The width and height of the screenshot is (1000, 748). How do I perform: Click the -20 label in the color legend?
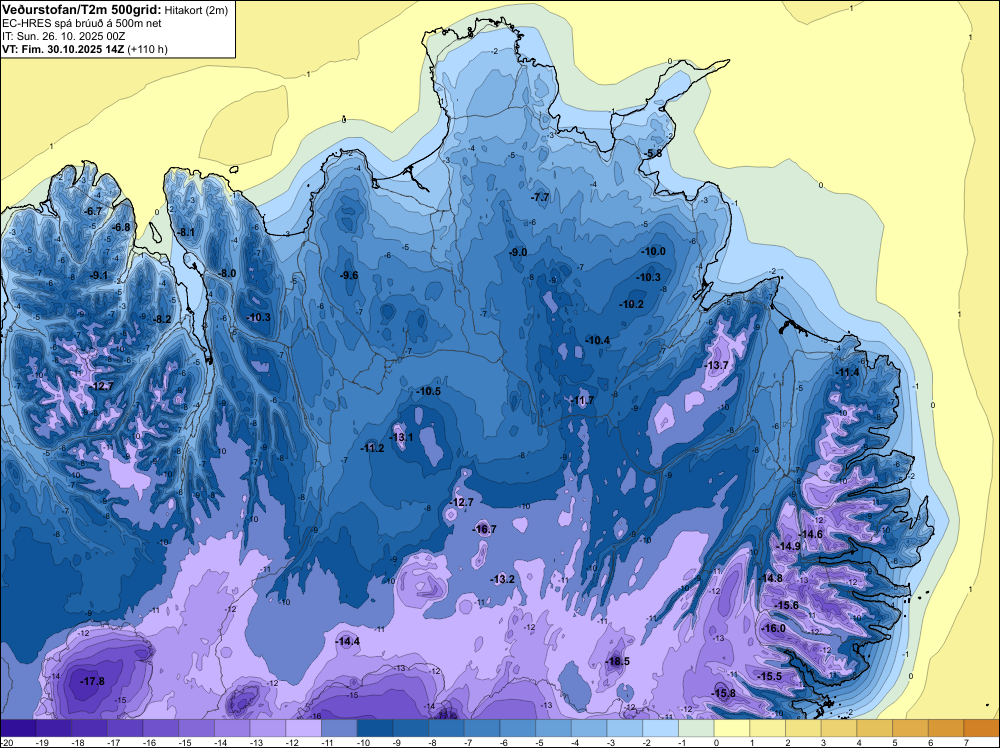click(7, 743)
